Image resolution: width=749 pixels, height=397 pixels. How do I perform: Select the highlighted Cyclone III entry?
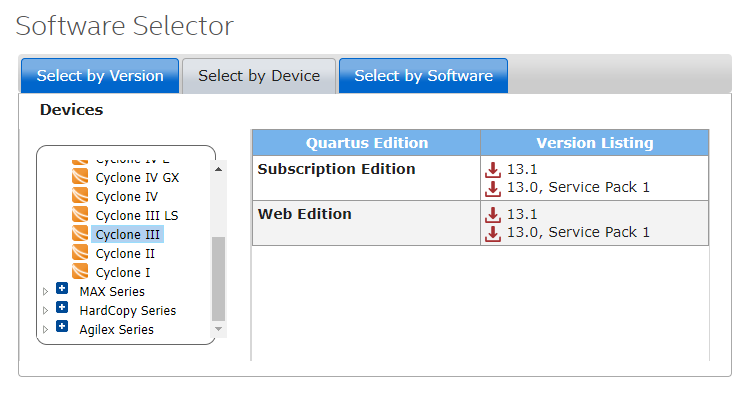click(128, 235)
